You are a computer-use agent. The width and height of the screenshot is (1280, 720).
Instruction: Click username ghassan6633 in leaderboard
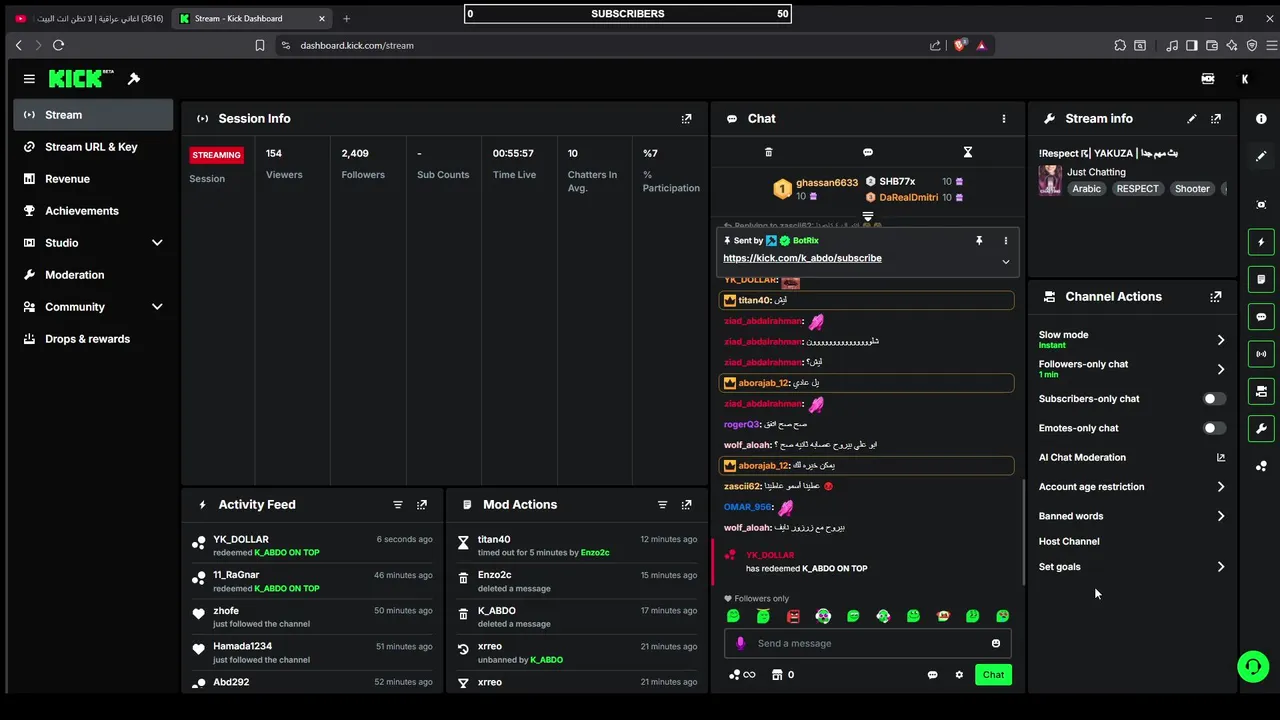point(827,183)
